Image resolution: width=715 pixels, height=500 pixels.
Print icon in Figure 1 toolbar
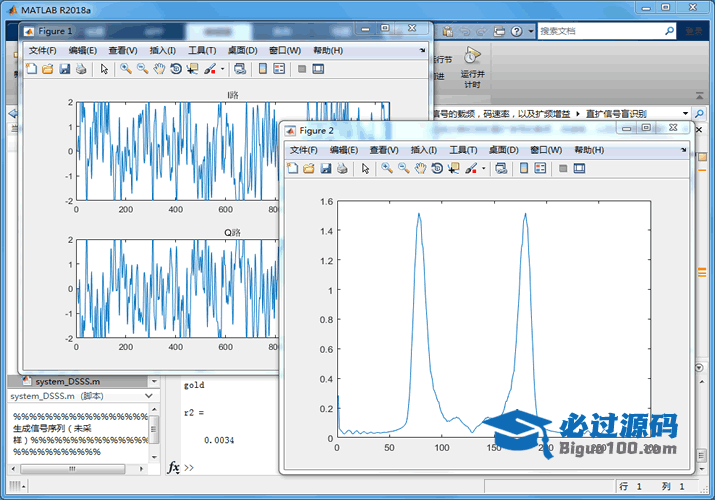(81, 69)
